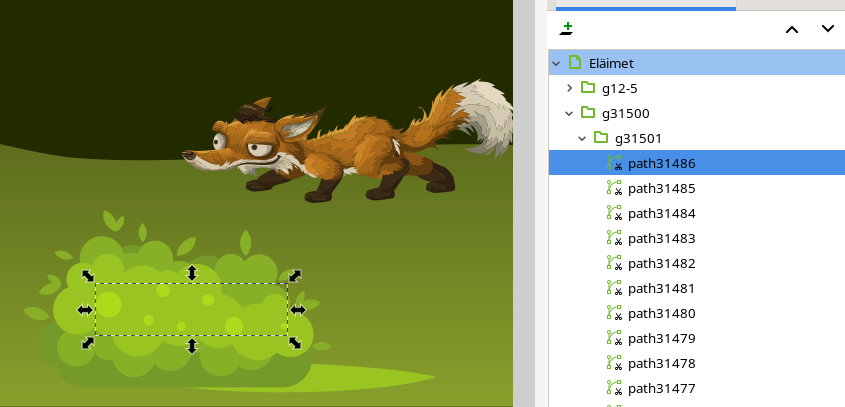845x407 pixels.
Task: Click the path icon beside path31485
Action: click(614, 188)
